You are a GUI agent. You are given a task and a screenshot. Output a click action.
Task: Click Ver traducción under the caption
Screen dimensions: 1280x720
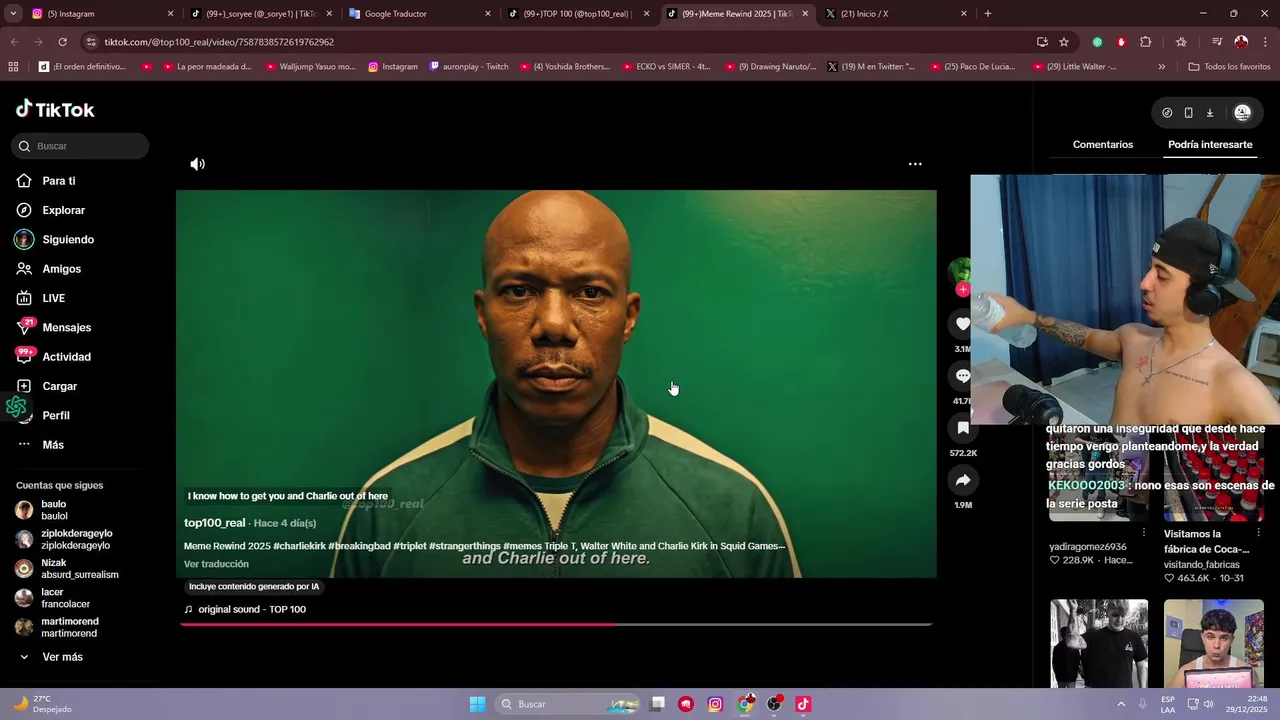coord(216,564)
